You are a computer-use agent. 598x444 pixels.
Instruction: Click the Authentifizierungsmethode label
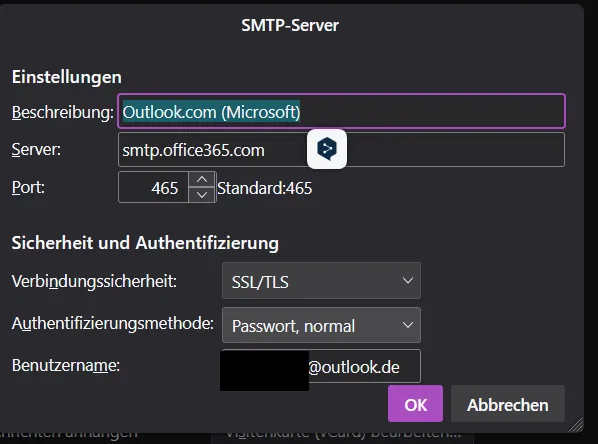coord(113,324)
